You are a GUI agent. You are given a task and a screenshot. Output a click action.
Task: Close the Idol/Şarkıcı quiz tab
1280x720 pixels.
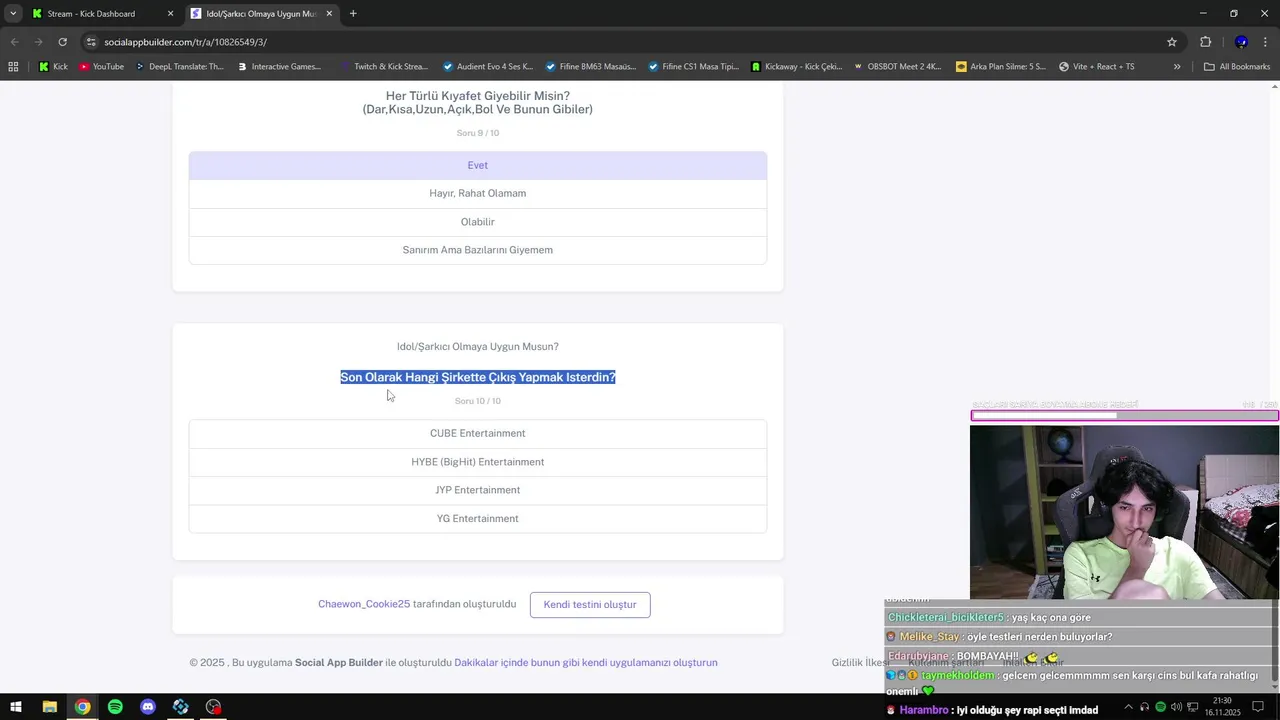tap(329, 14)
